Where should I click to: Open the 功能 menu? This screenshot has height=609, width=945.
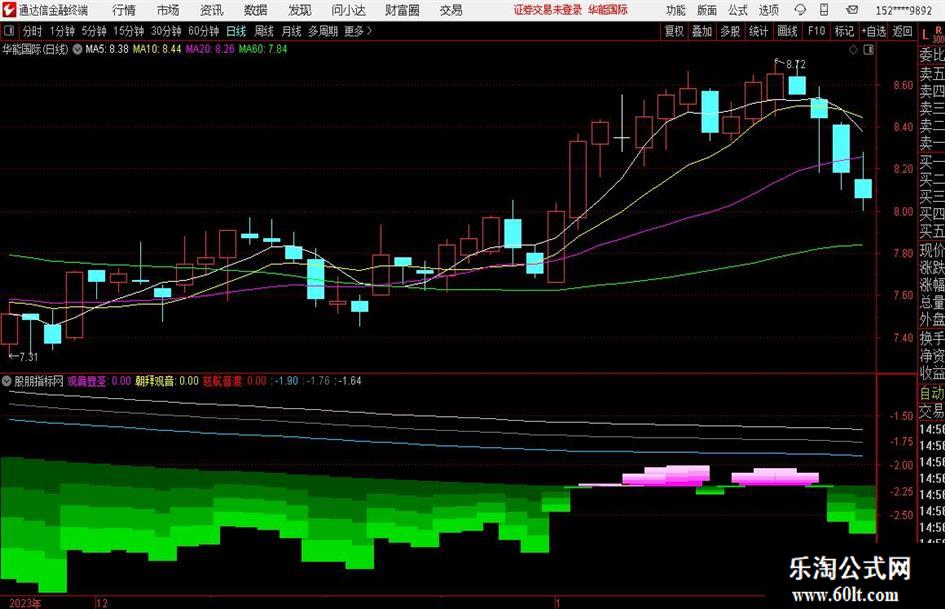tap(676, 10)
